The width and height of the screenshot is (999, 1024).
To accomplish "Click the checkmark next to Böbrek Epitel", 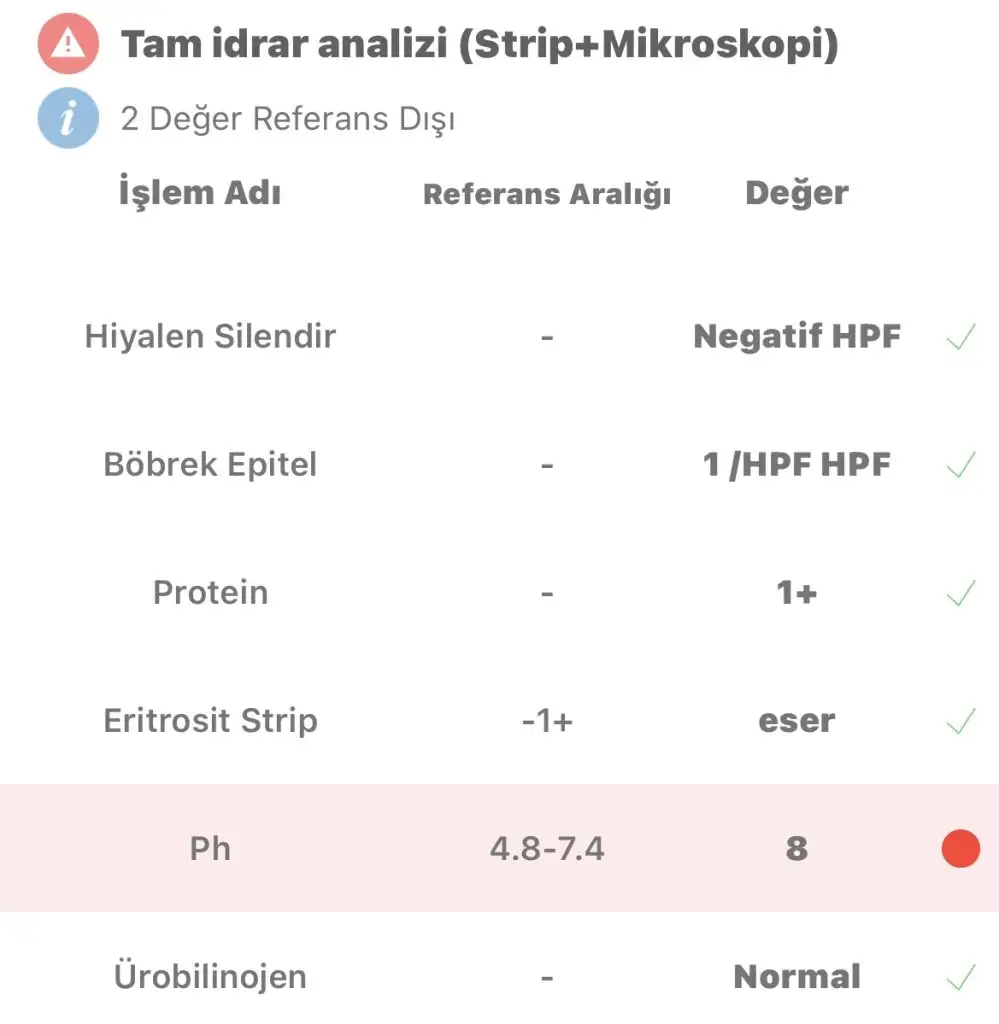I will point(960,465).
